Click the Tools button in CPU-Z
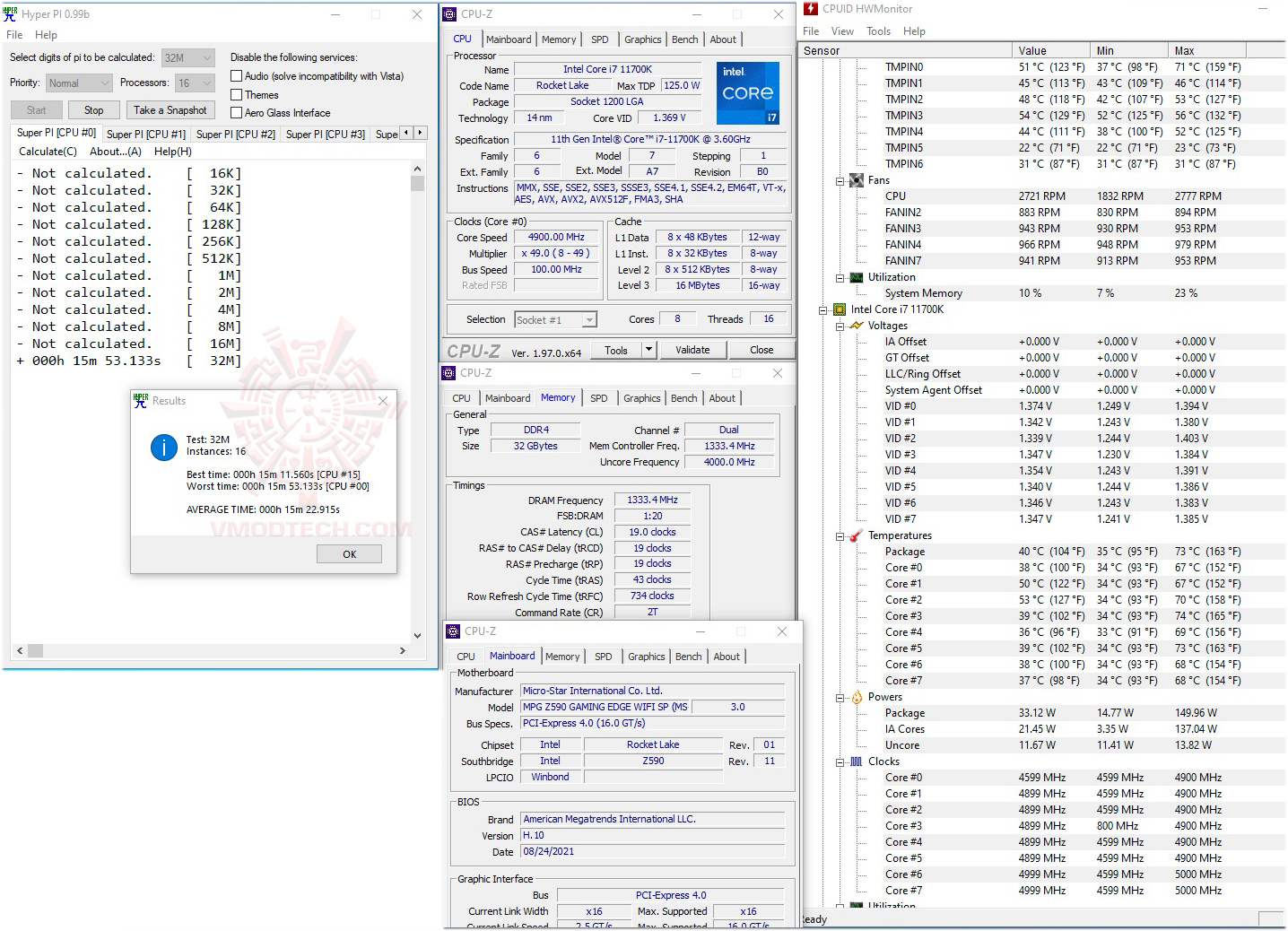 tap(616, 350)
